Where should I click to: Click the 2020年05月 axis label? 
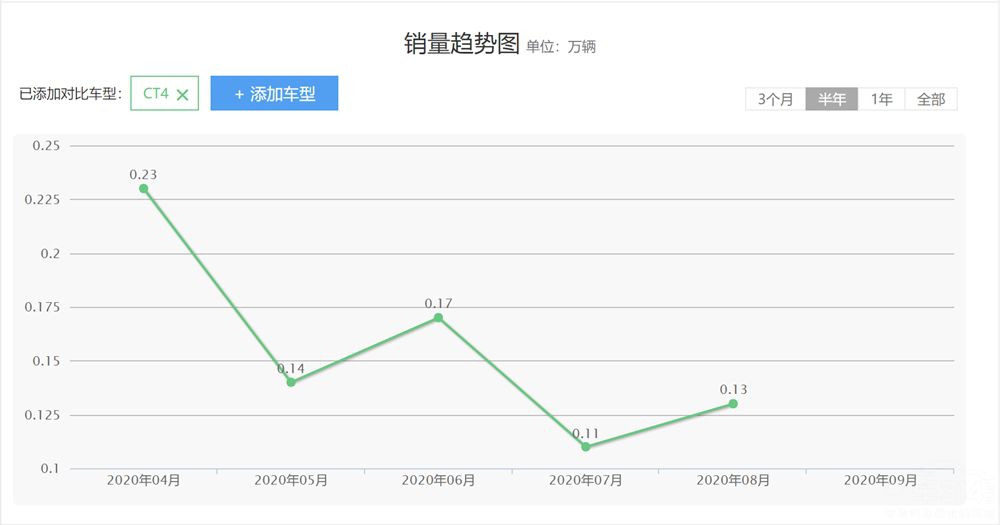point(291,480)
